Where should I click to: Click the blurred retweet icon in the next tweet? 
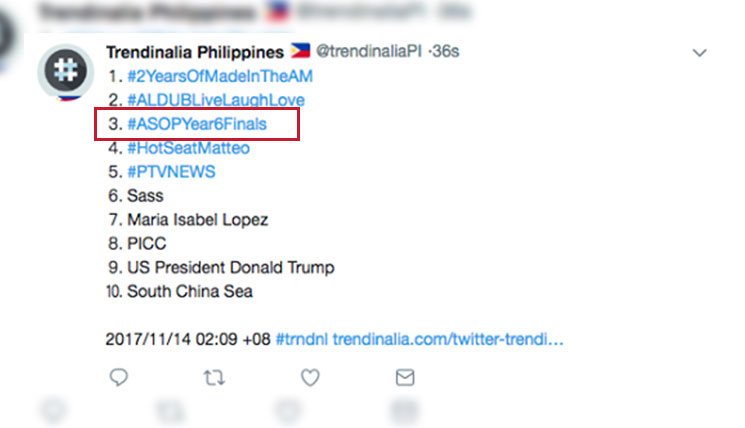click(170, 411)
